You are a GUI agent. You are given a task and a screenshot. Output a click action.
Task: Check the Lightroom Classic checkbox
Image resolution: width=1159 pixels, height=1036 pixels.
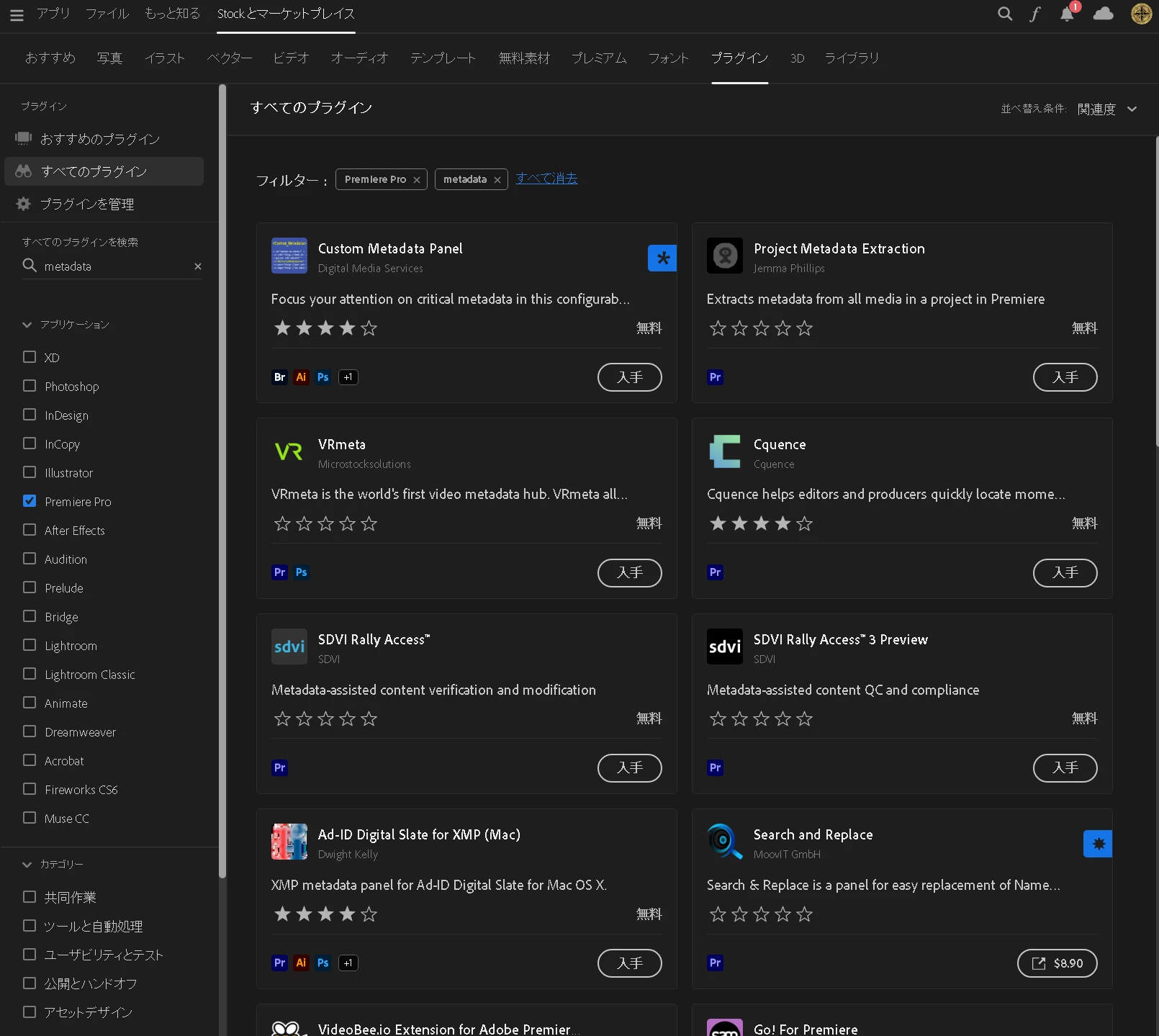coord(30,674)
